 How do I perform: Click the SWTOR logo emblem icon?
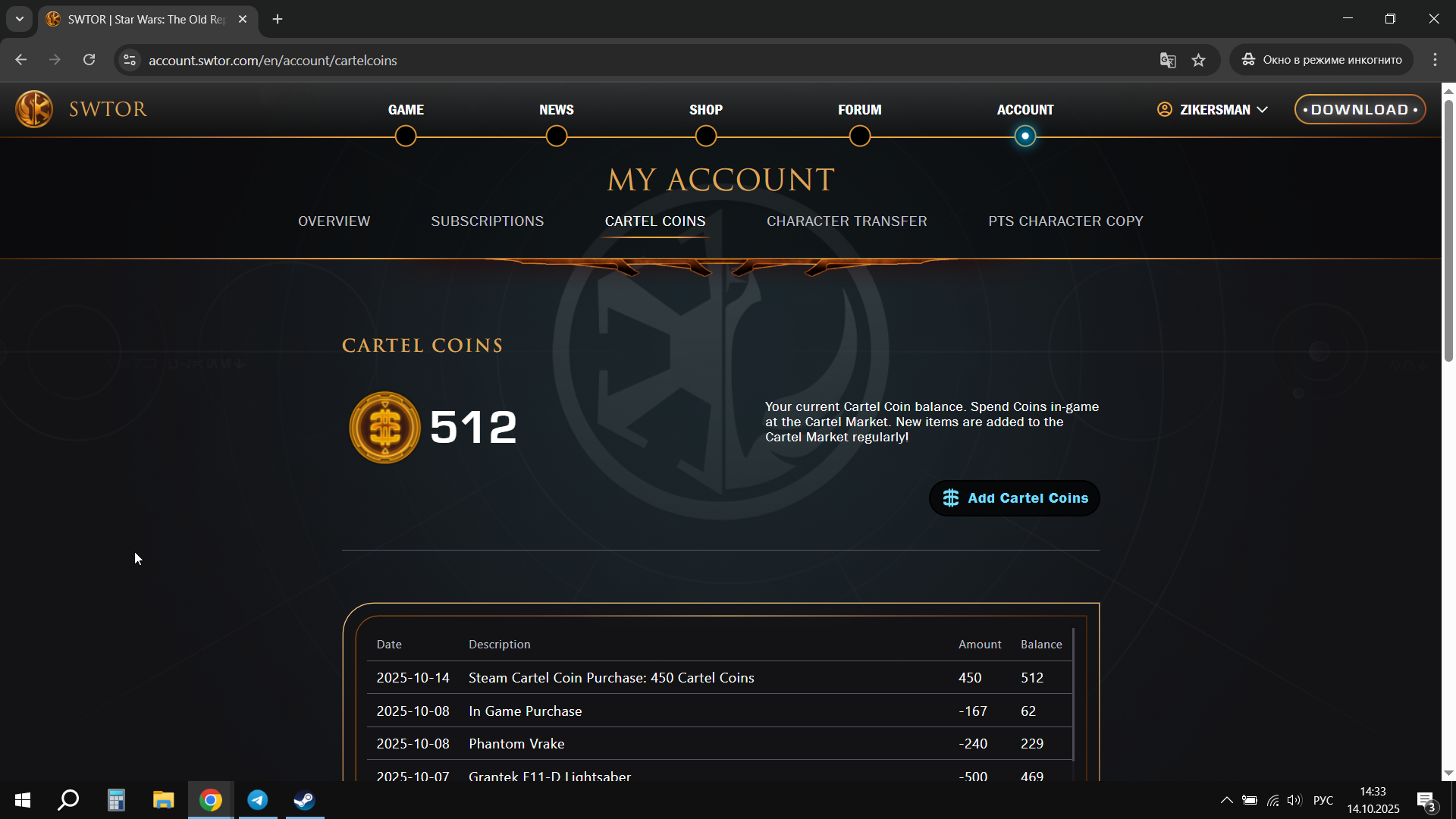[34, 109]
